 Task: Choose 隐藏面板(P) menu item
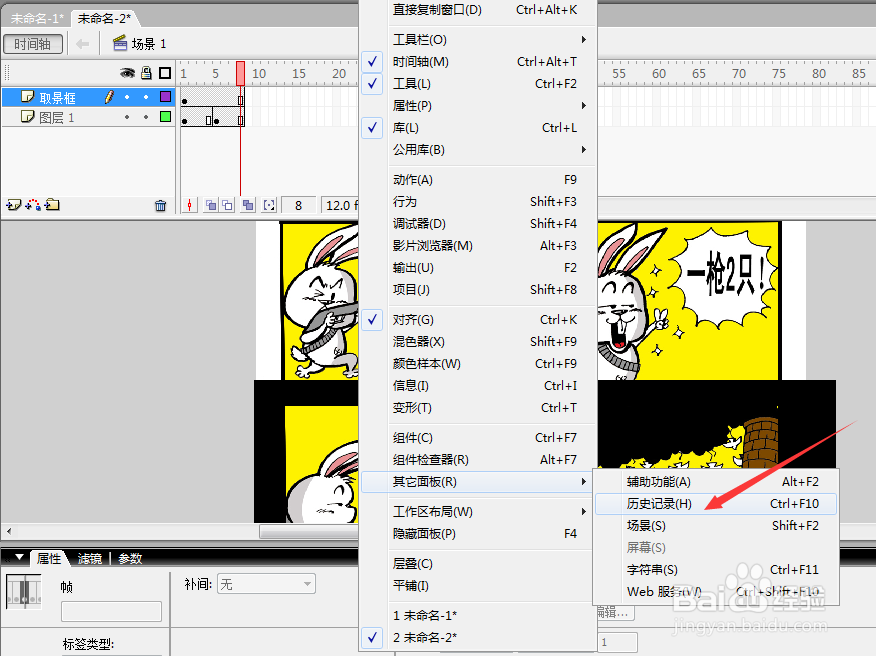pos(478,534)
